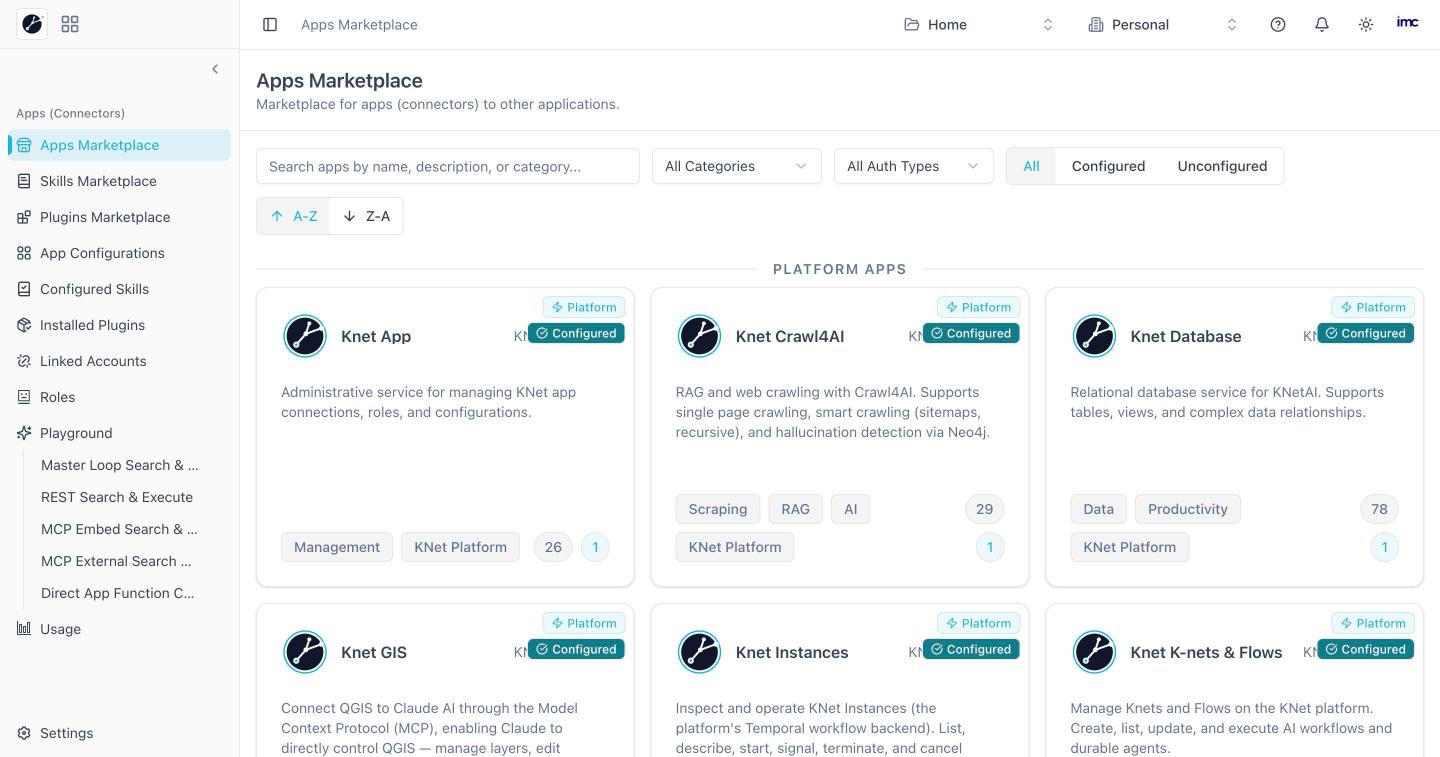Click the Settings gear icon
This screenshot has width=1440, height=757.
pos(24,733)
